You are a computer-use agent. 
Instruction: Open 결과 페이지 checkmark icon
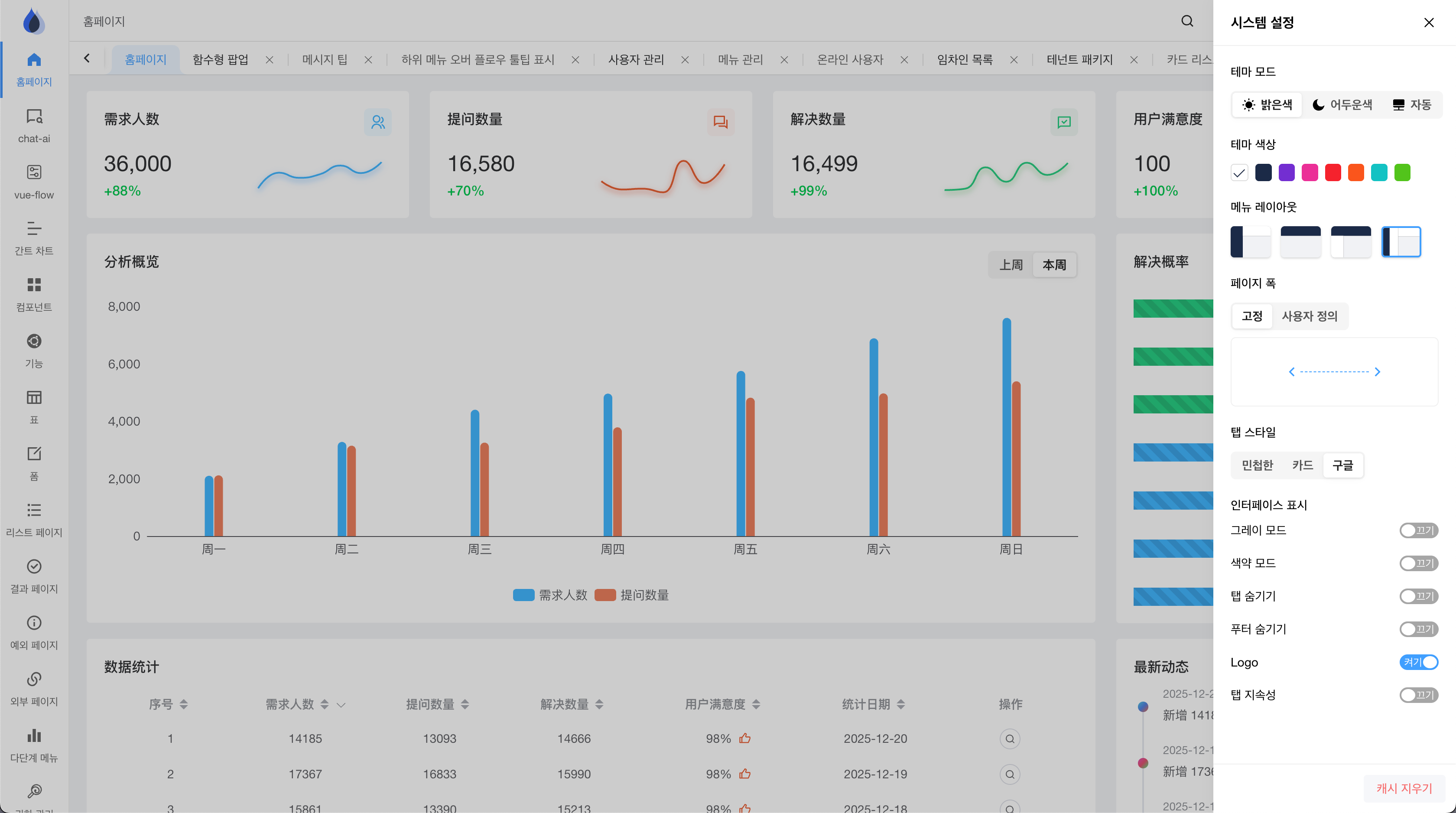(x=34, y=566)
